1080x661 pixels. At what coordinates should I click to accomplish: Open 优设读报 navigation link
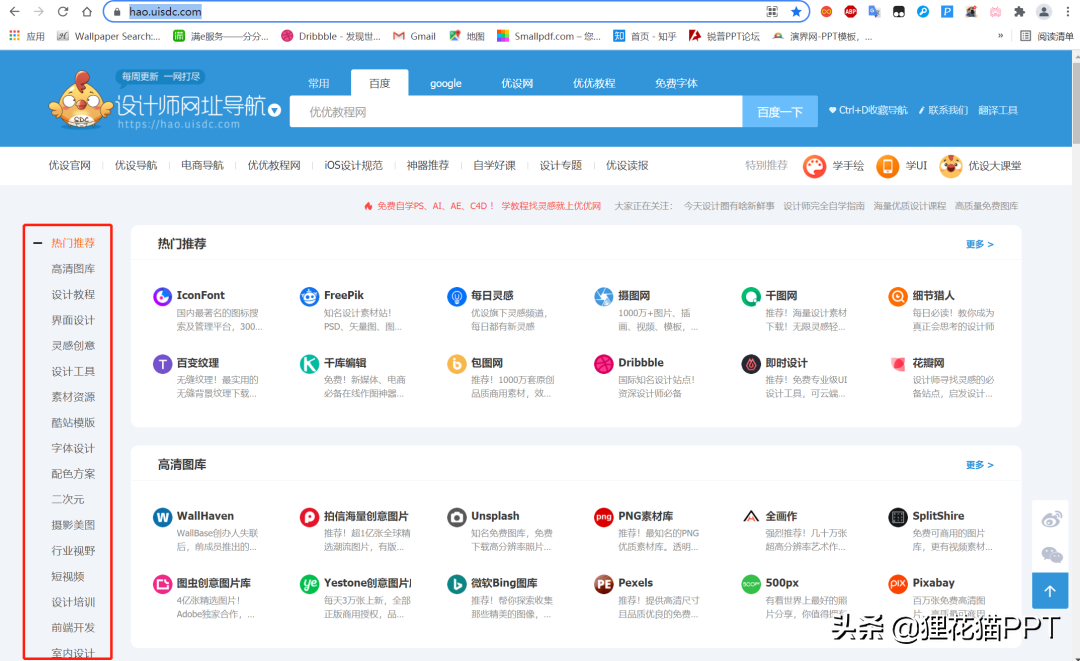tap(627, 165)
